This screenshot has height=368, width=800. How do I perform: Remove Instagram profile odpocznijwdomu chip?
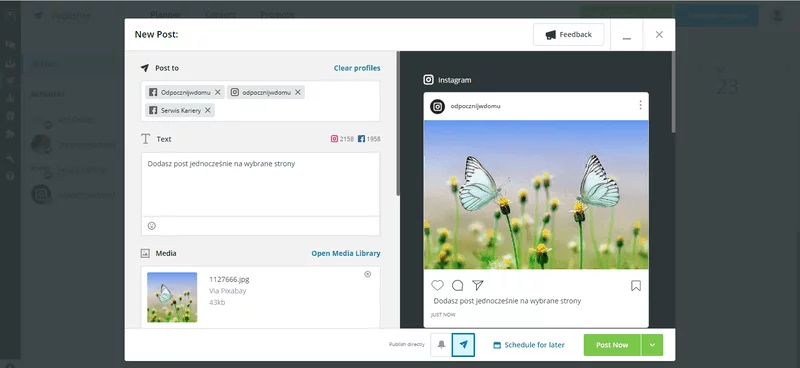point(298,92)
